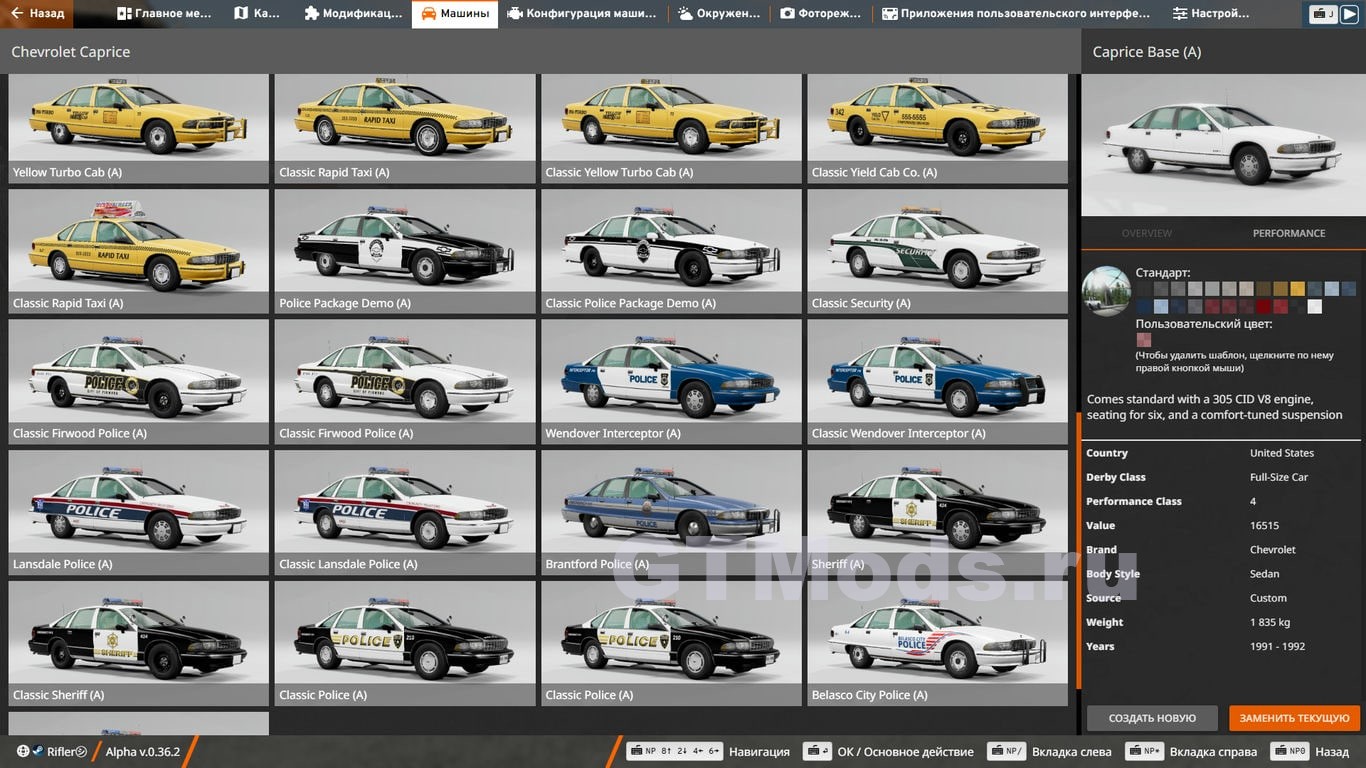This screenshot has width=1366, height=768.
Task: Choose the Classic Police Package Demo (A) car
Action: (671, 251)
